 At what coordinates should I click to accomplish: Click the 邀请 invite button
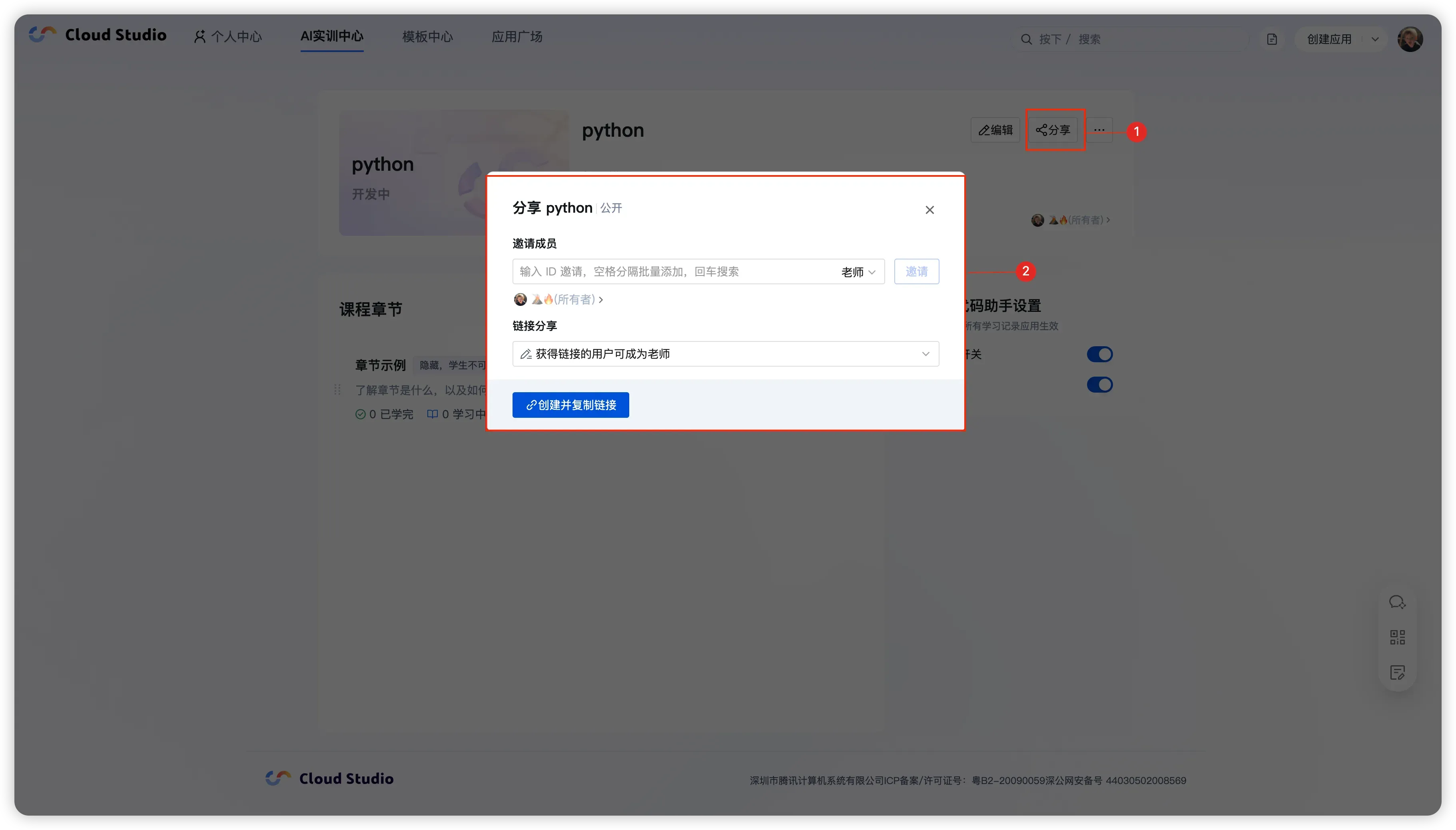(x=916, y=271)
